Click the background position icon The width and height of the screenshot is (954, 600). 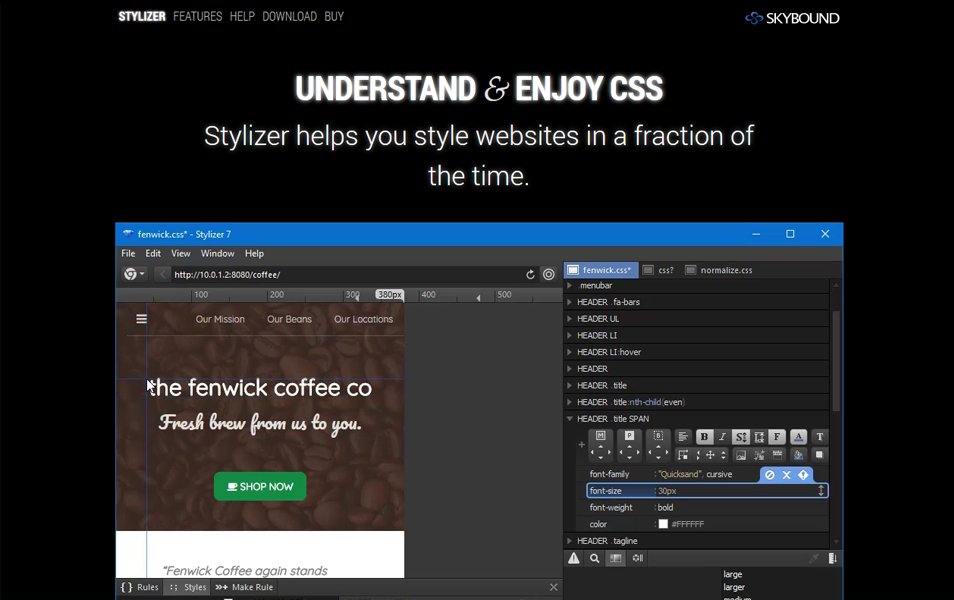(759, 455)
